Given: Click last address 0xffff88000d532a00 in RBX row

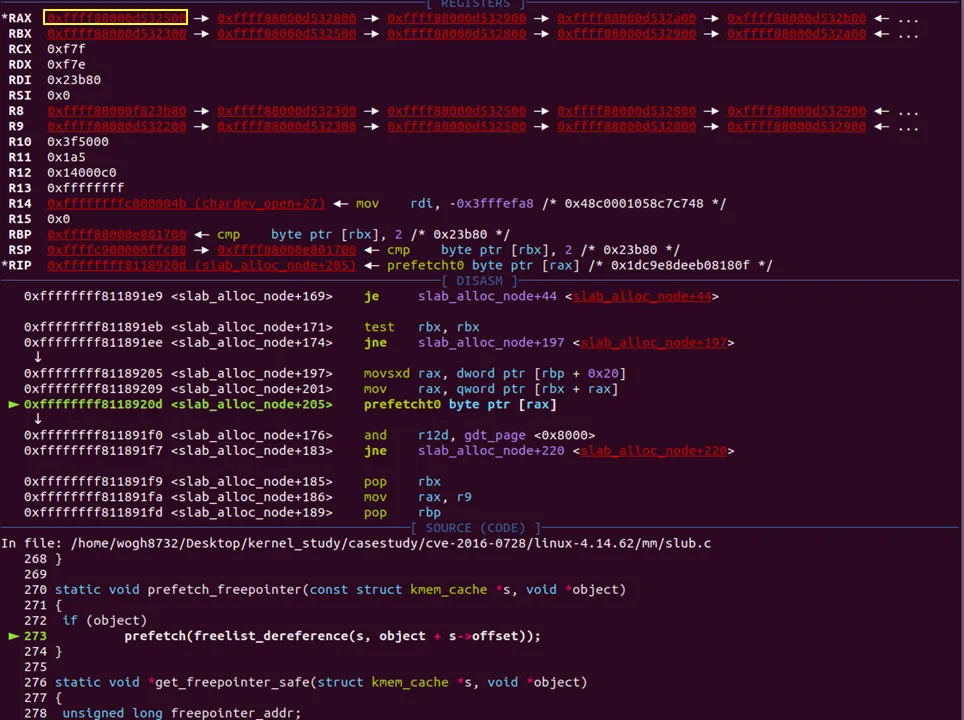Looking at the screenshot, I should point(797,33).
